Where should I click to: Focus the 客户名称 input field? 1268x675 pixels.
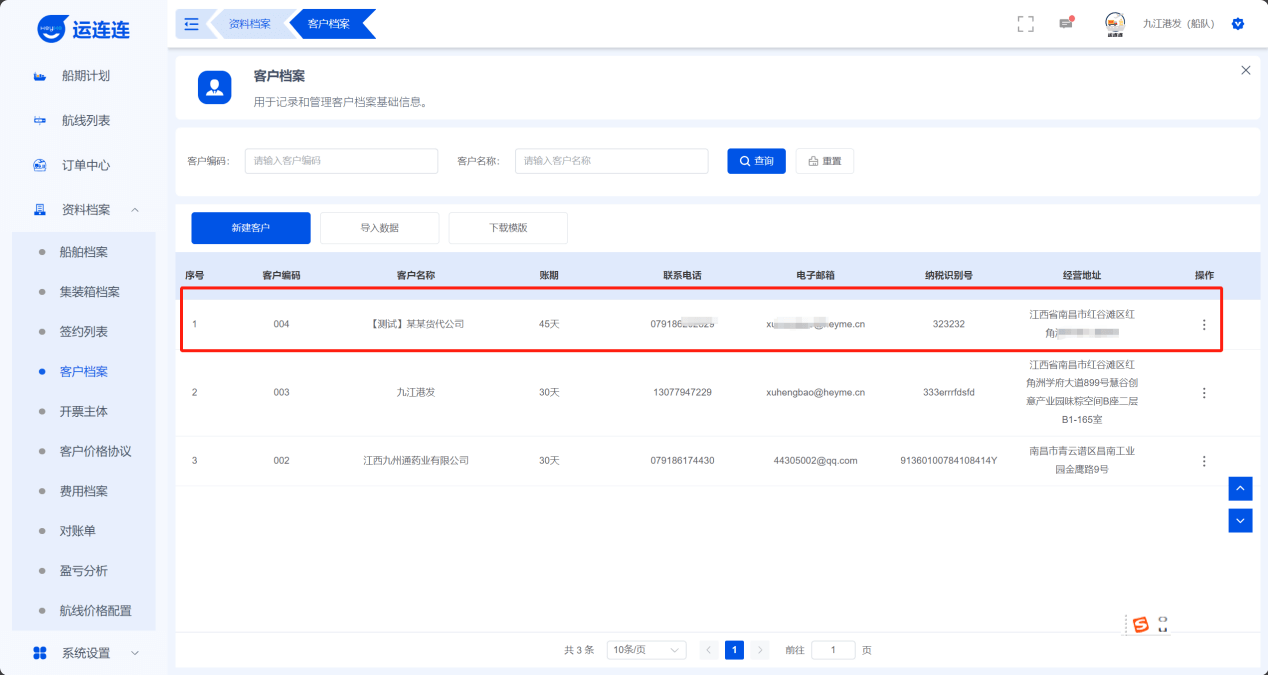611,161
